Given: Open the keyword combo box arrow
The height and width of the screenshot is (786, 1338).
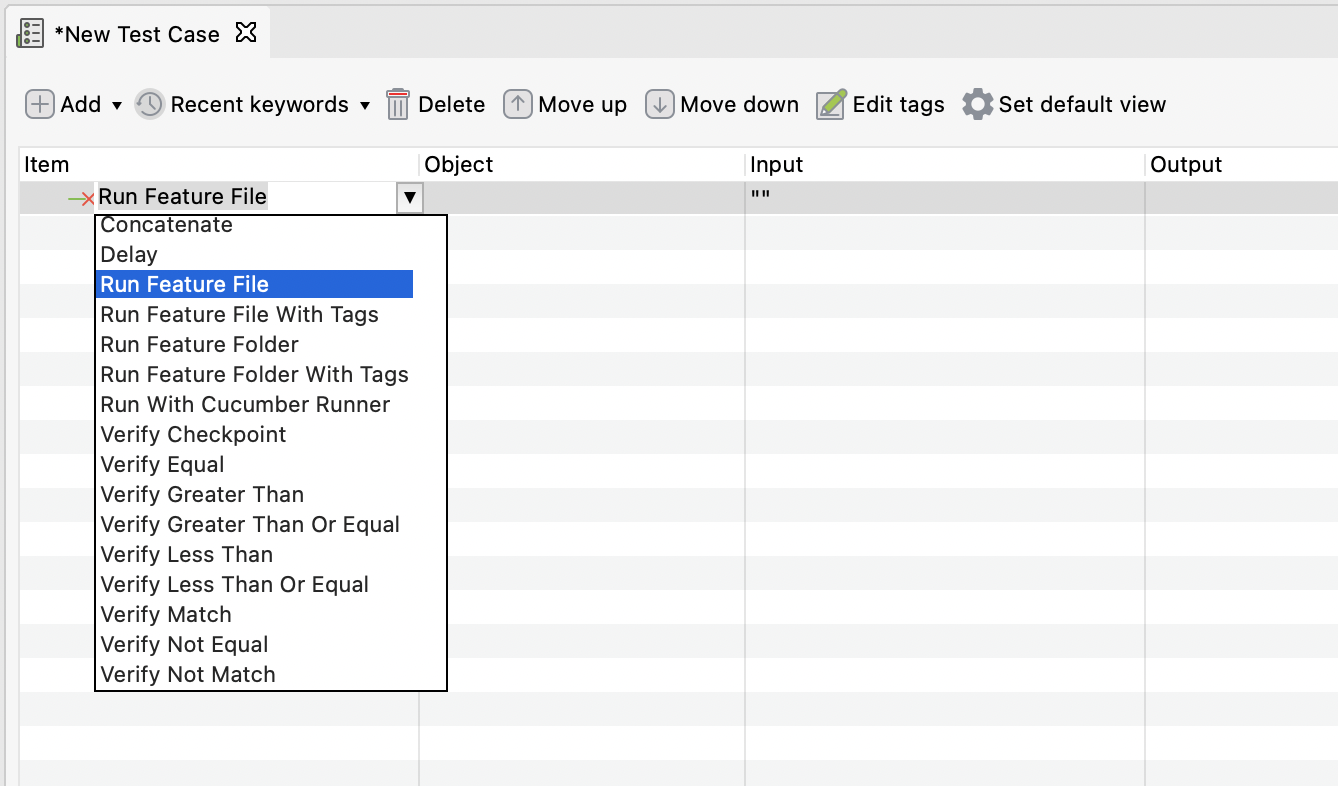Looking at the screenshot, I should pyautogui.click(x=408, y=197).
